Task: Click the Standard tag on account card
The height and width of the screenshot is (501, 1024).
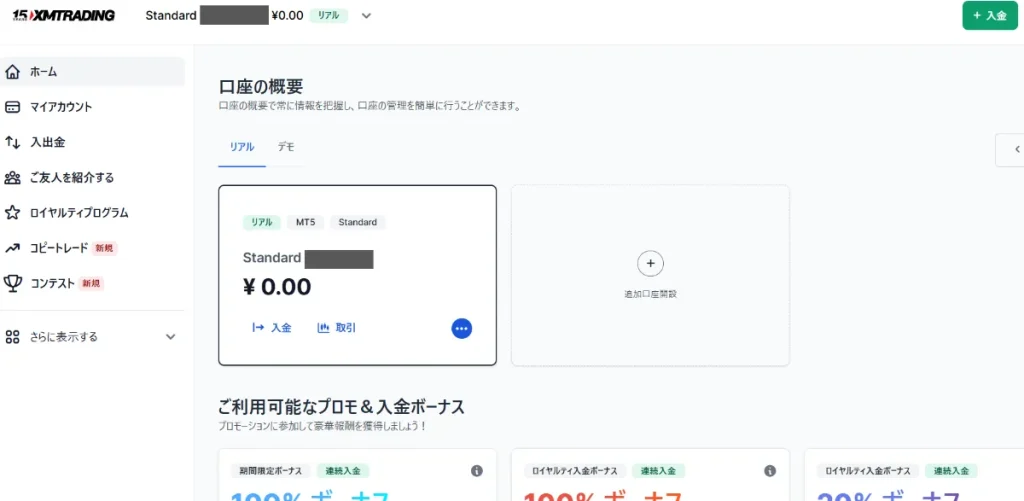Action: pos(358,222)
